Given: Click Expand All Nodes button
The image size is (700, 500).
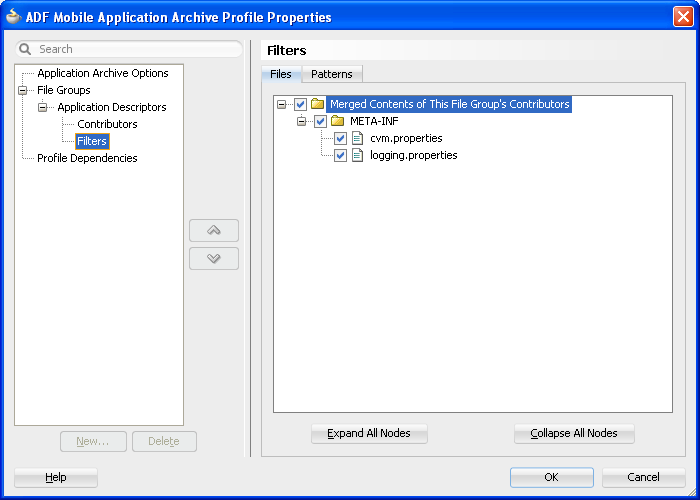Looking at the screenshot, I should [x=369, y=433].
